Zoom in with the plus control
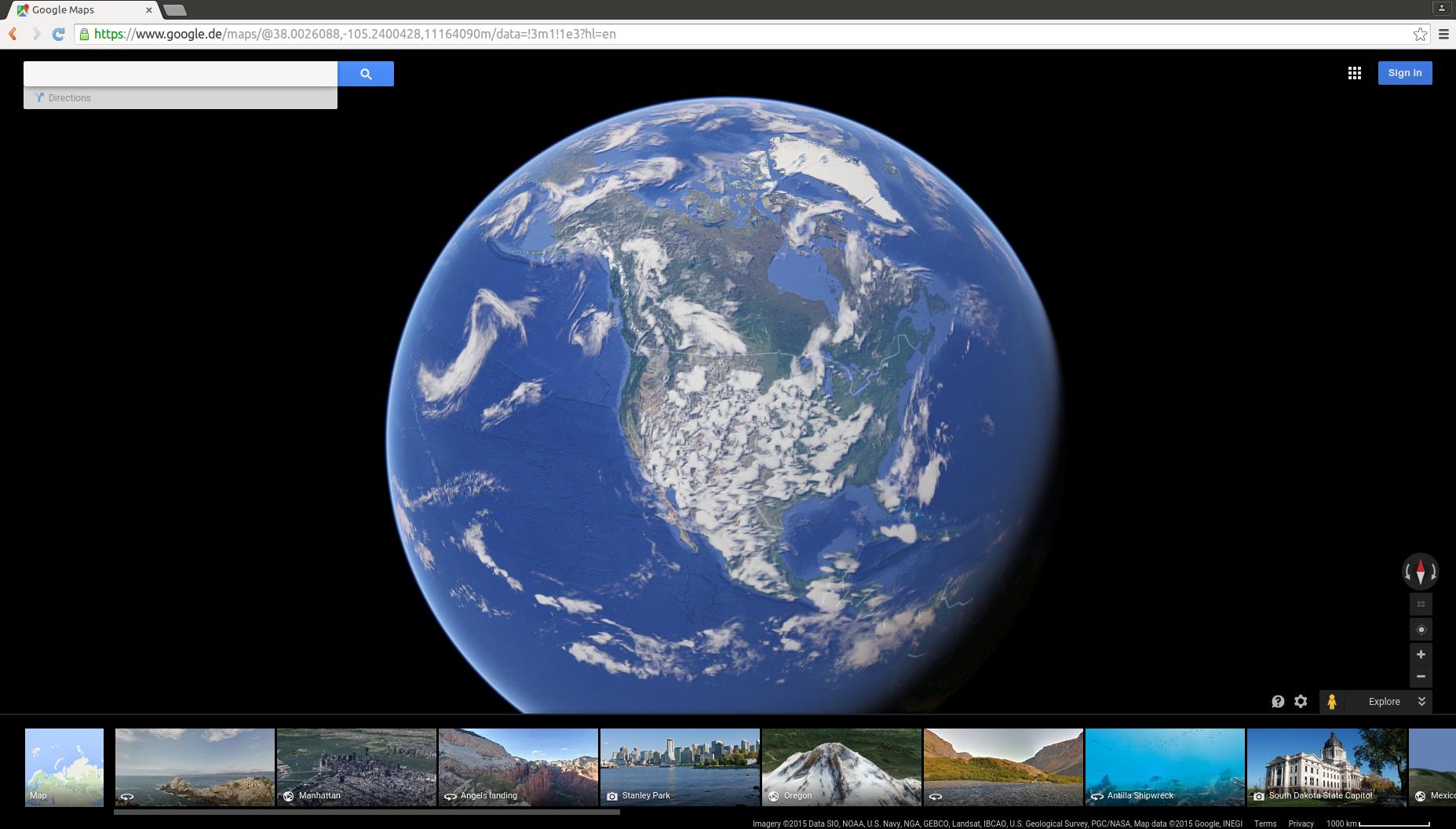The height and width of the screenshot is (829, 1456). pyautogui.click(x=1420, y=654)
